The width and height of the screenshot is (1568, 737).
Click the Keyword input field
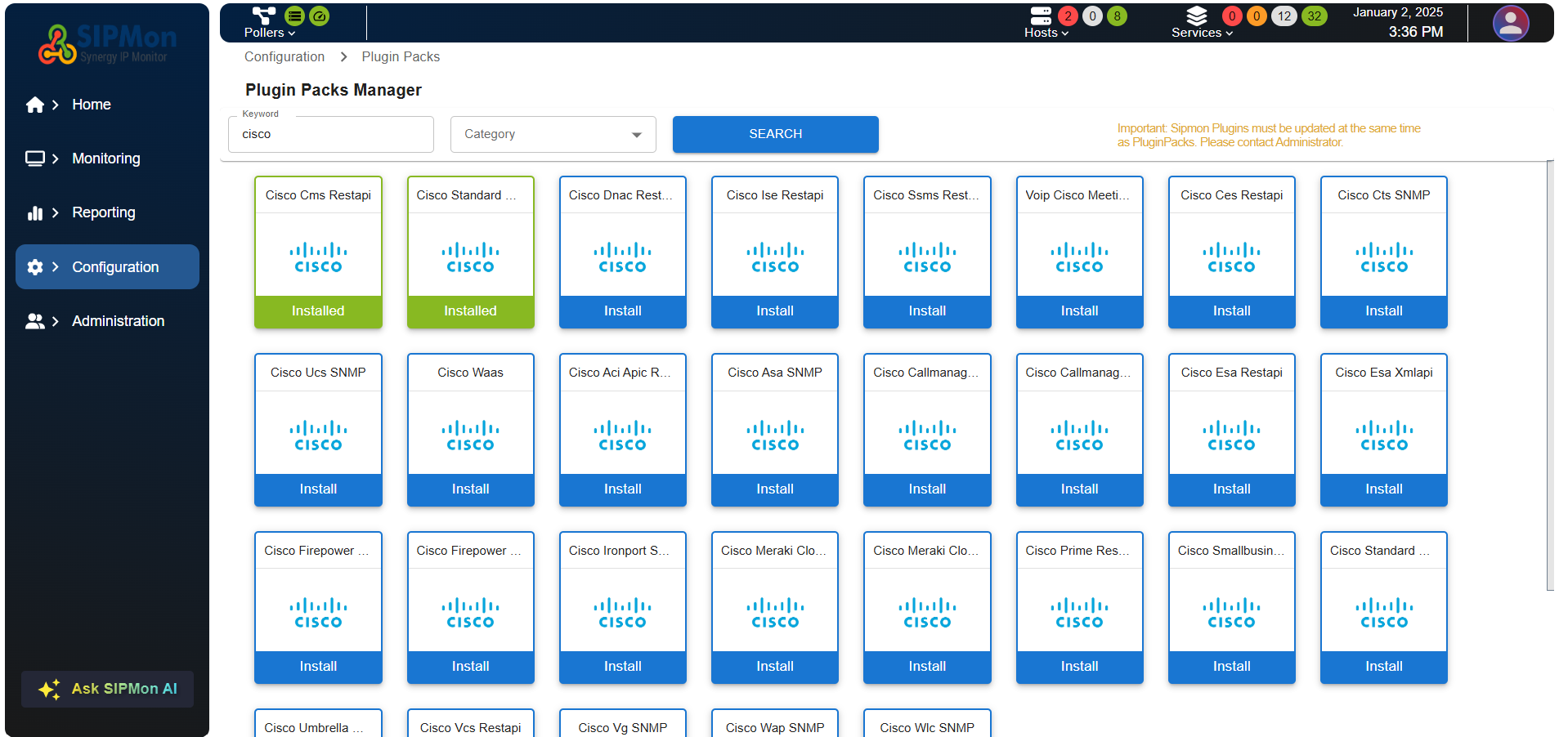331,135
